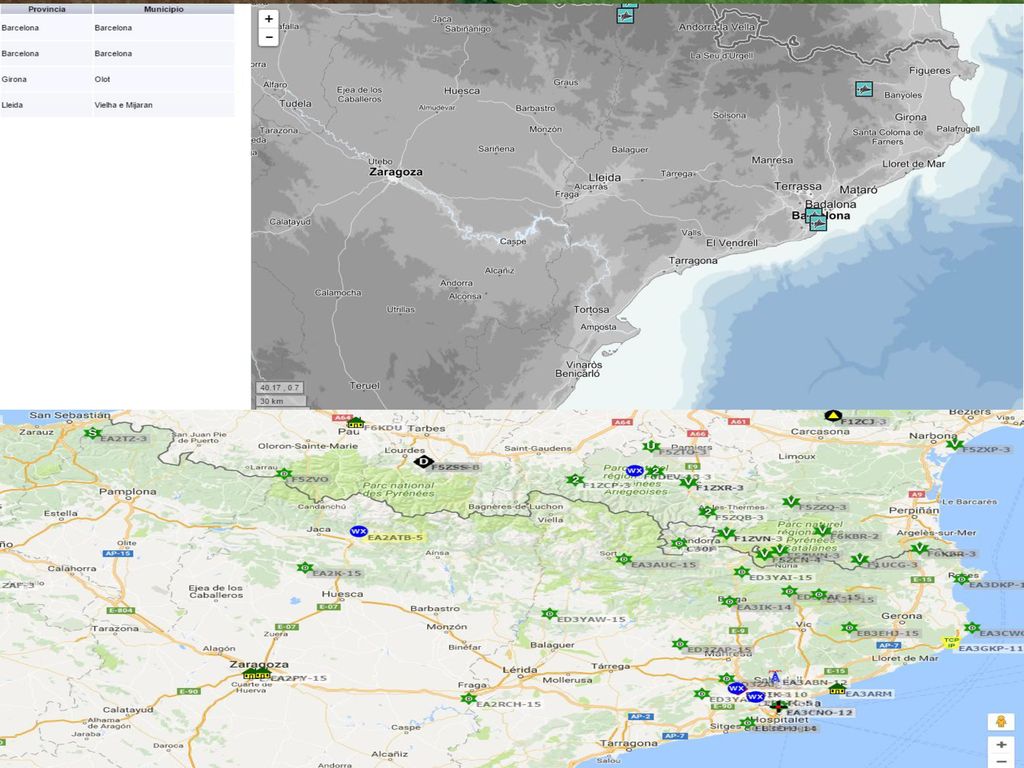Select the Vielha e Mijaran cell
This screenshot has height=768, width=1024.
163,104
